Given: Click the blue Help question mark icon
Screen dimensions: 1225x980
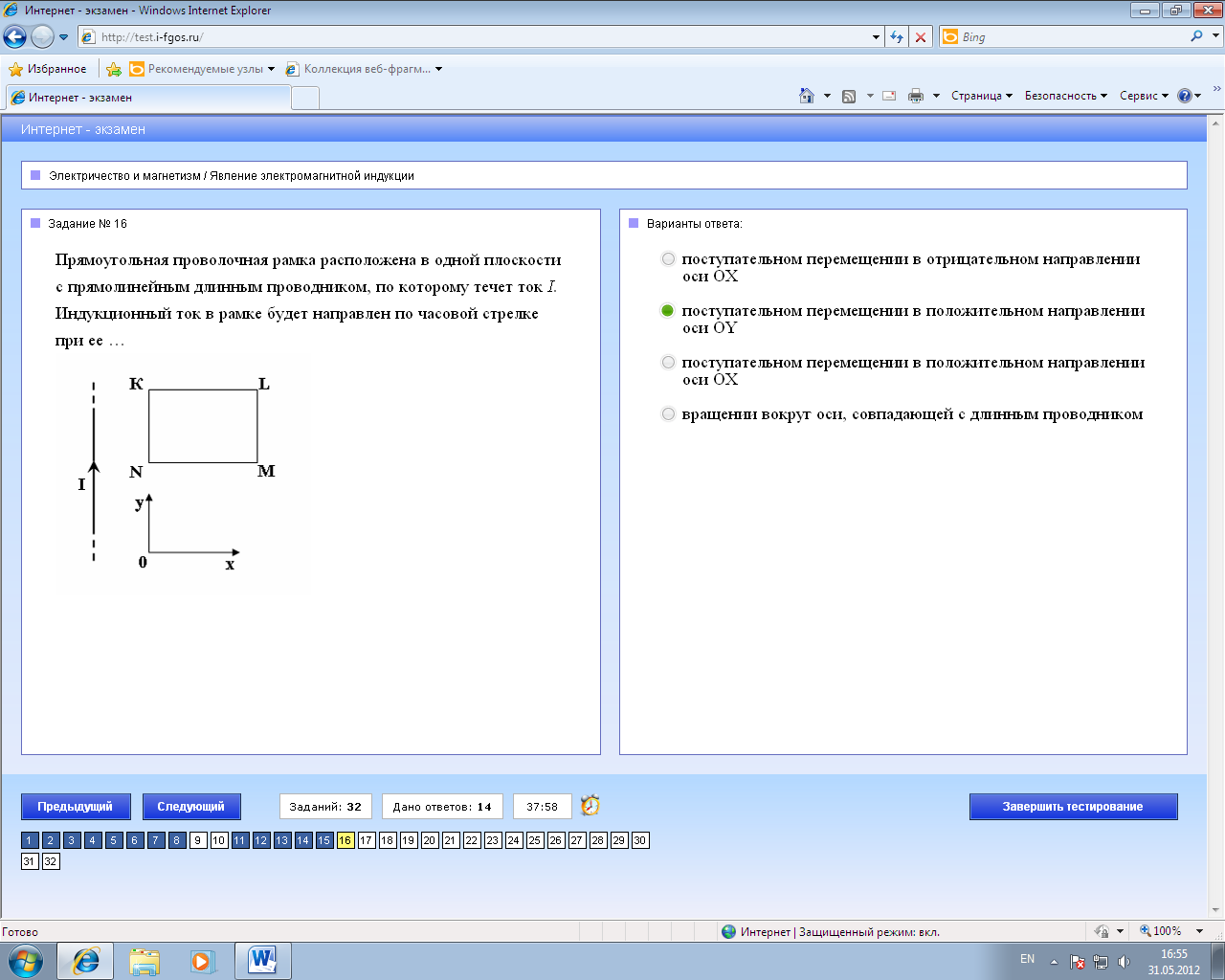Looking at the screenshot, I should click(x=1185, y=96).
